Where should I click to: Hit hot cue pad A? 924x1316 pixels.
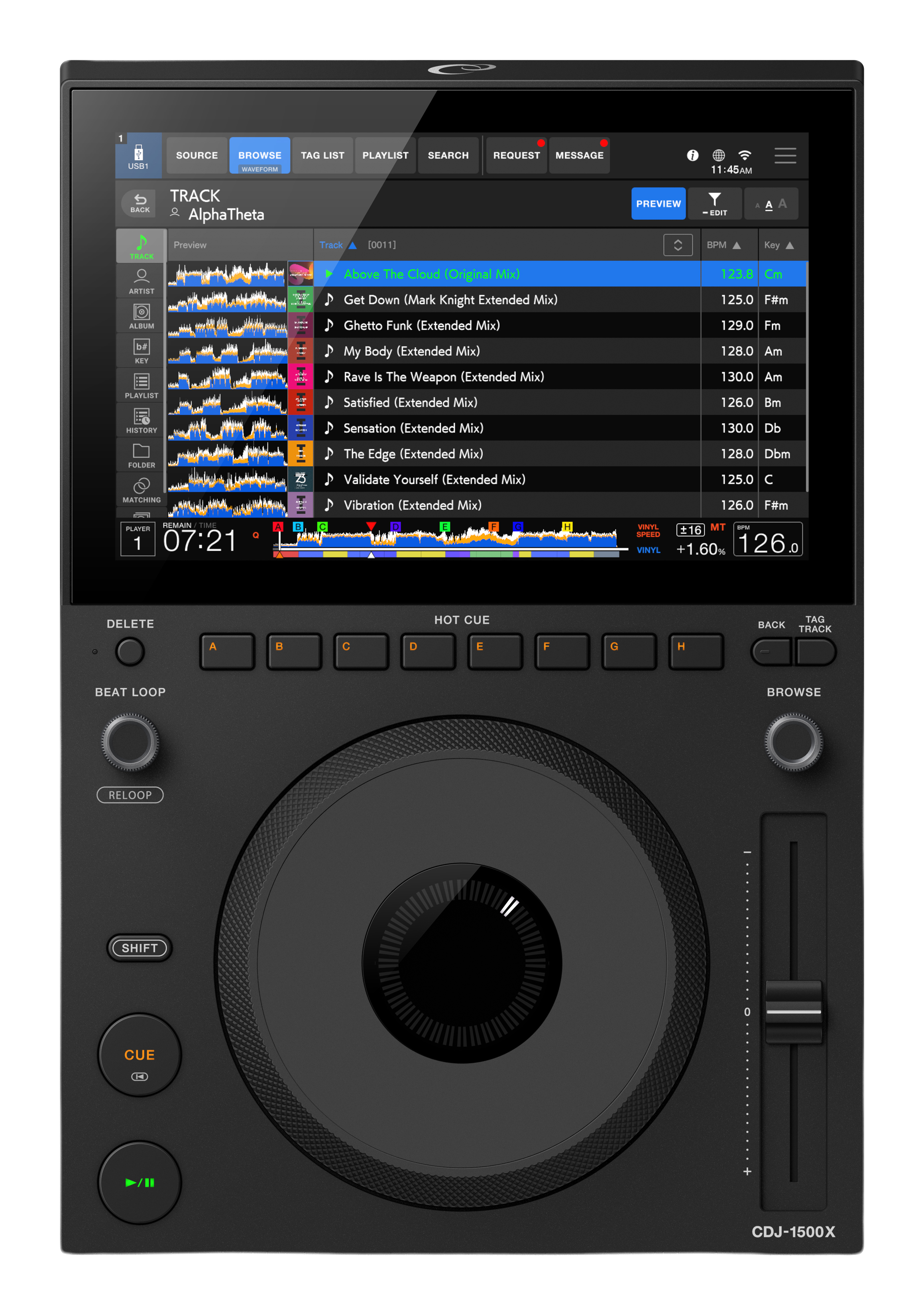tap(227, 651)
